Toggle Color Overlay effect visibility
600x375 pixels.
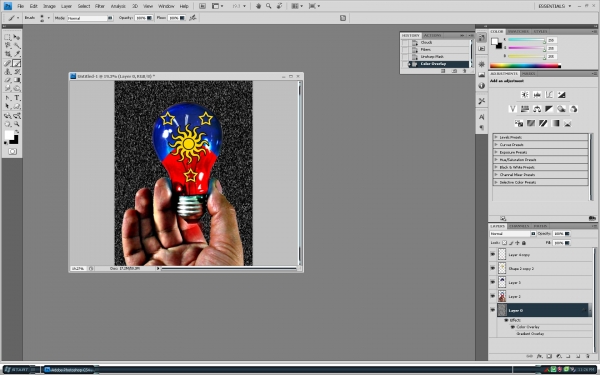tap(513, 327)
